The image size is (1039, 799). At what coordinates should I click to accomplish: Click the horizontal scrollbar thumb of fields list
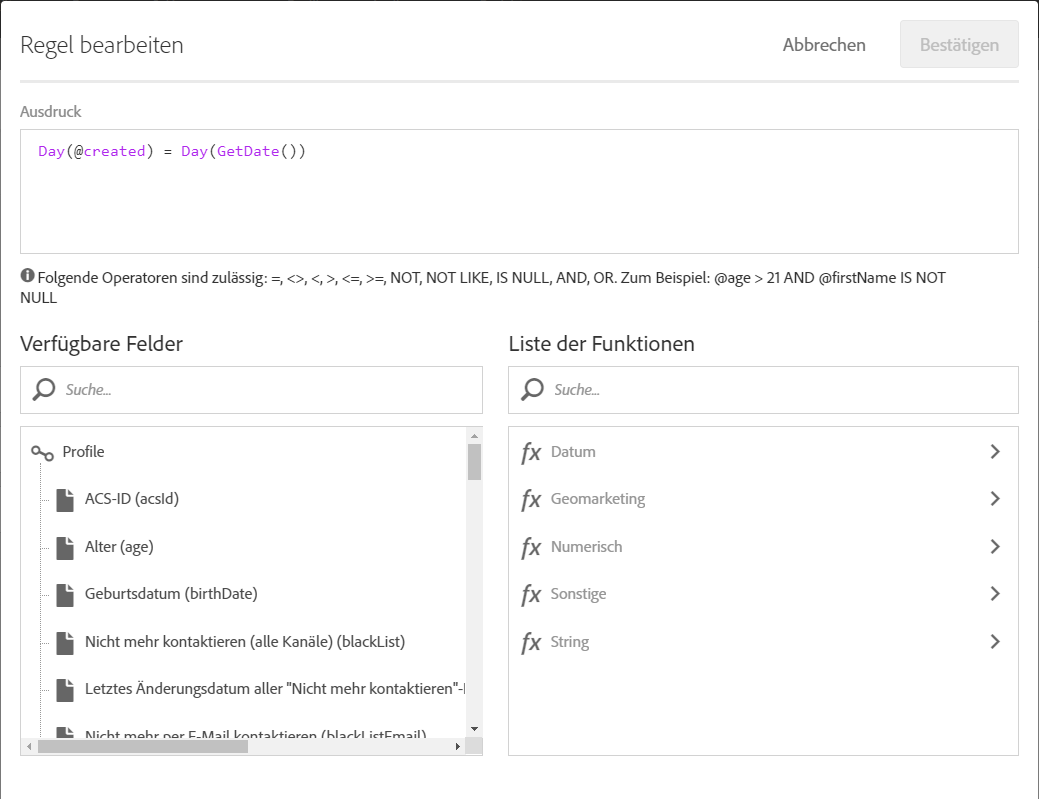click(142, 746)
